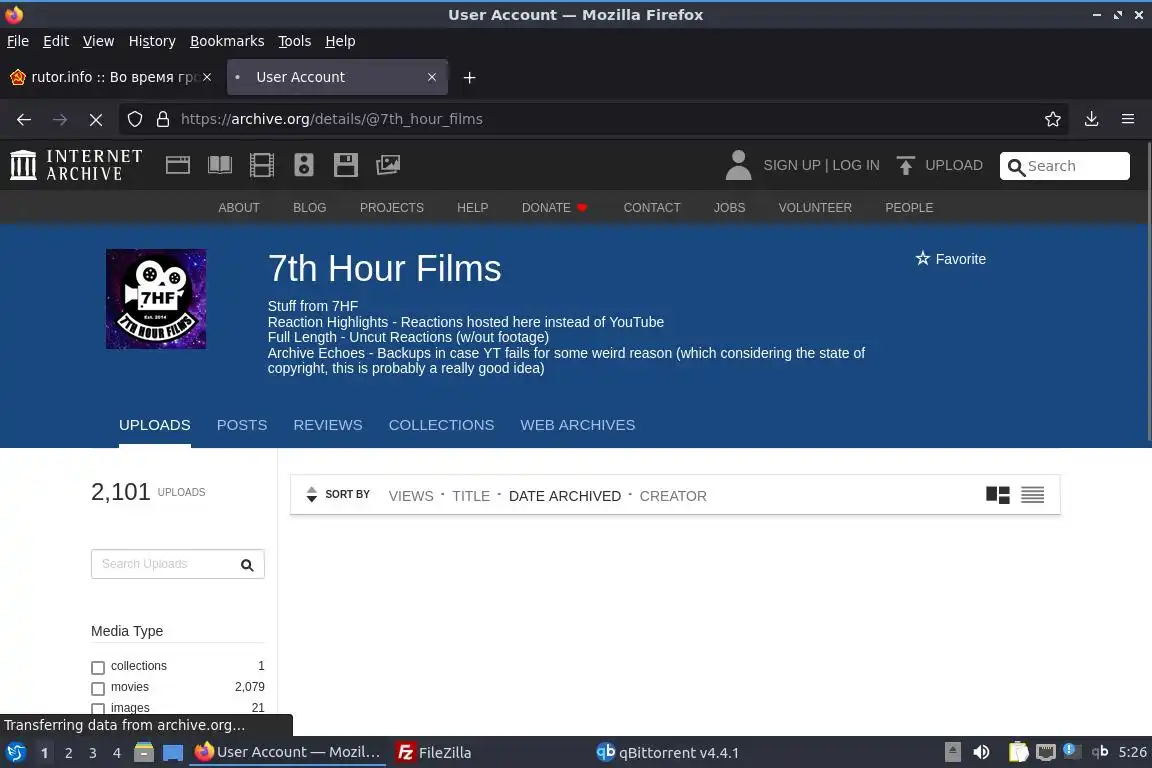Switch to the POSTS tab
The height and width of the screenshot is (768, 1152).
[x=242, y=425]
